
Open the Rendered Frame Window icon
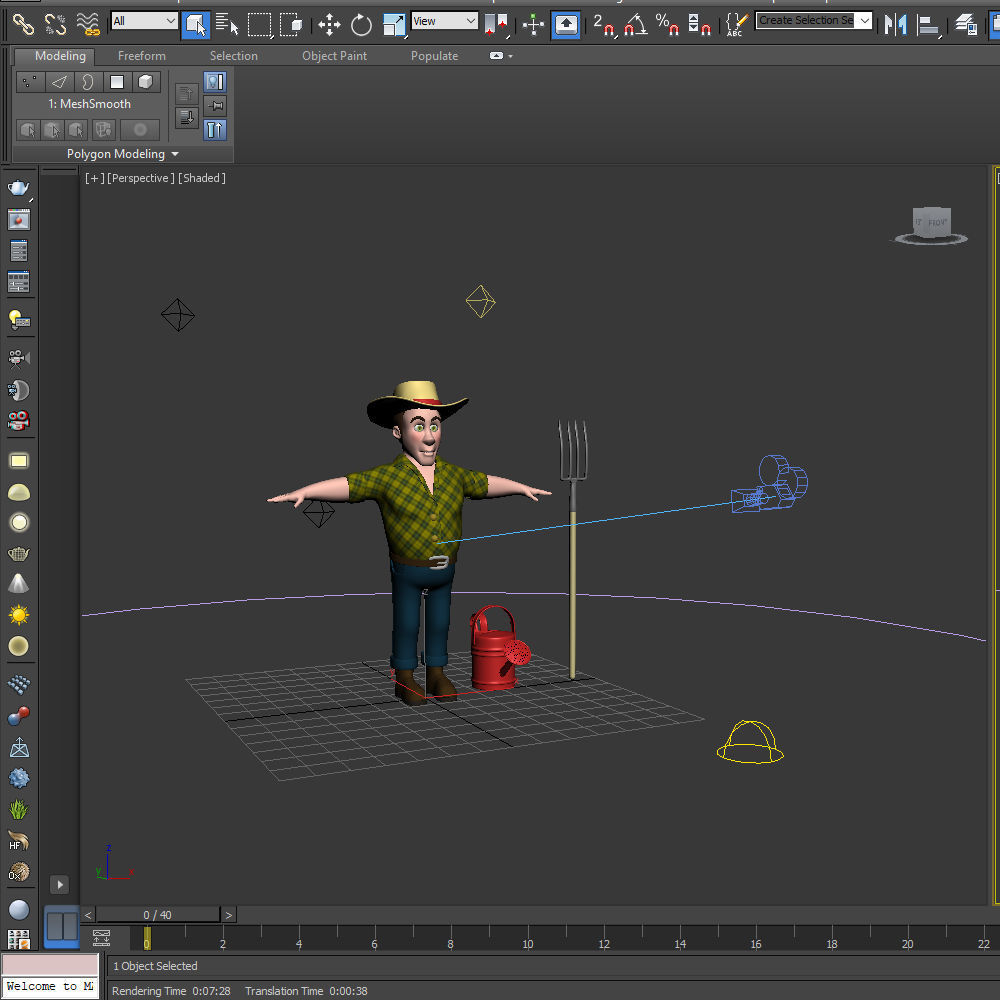18,219
